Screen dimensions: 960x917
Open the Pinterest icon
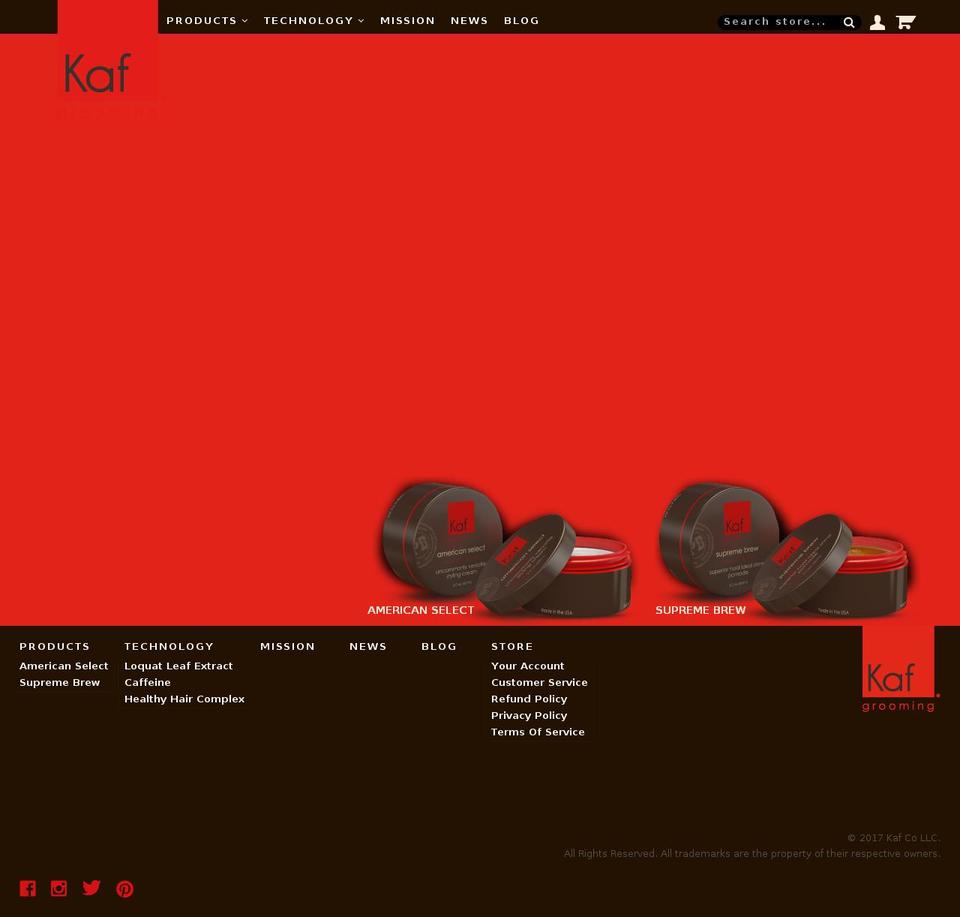125,889
